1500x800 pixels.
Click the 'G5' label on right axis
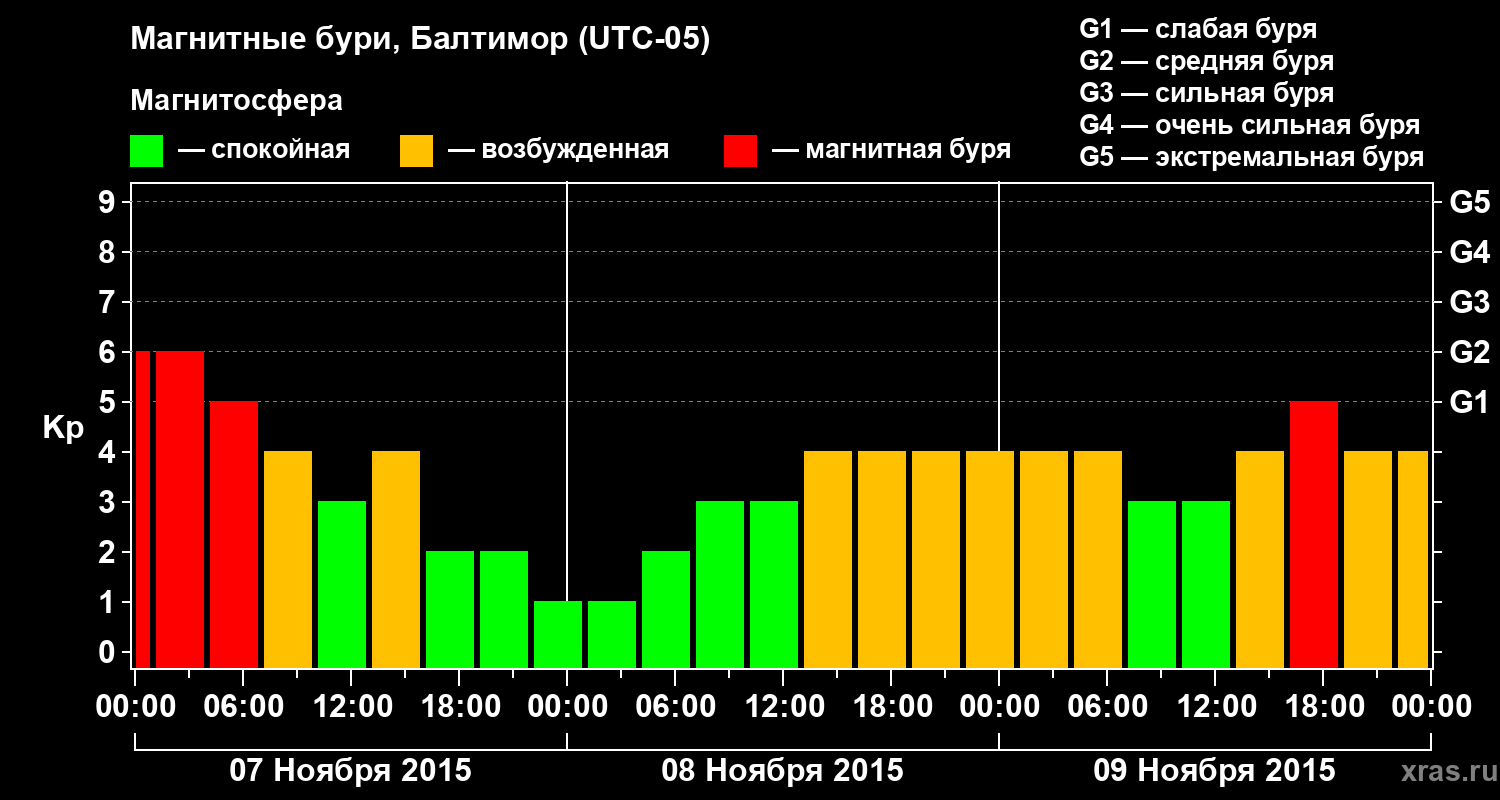(x=1469, y=203)
